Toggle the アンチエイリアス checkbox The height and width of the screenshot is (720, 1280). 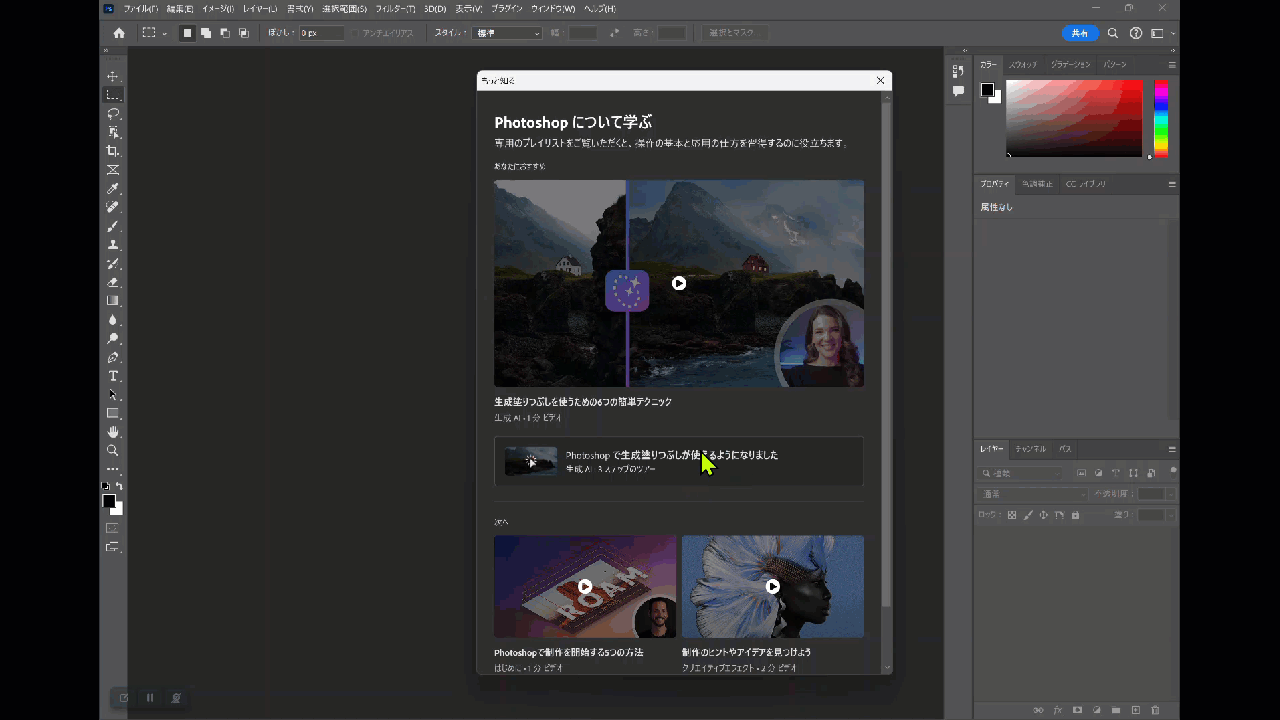(355, 33)
